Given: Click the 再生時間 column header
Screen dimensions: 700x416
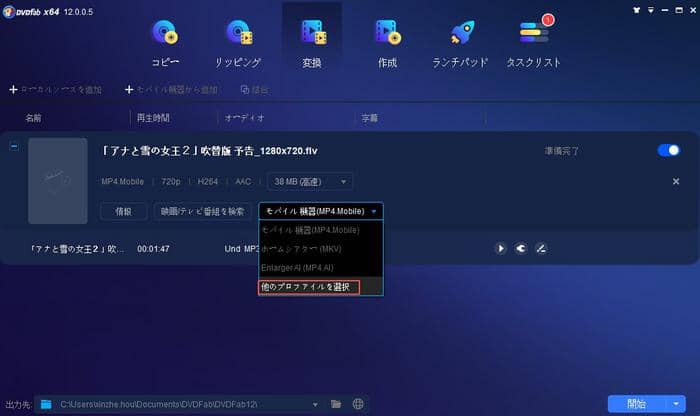Looking at the screenshot, I should click(x=153, y=118).
